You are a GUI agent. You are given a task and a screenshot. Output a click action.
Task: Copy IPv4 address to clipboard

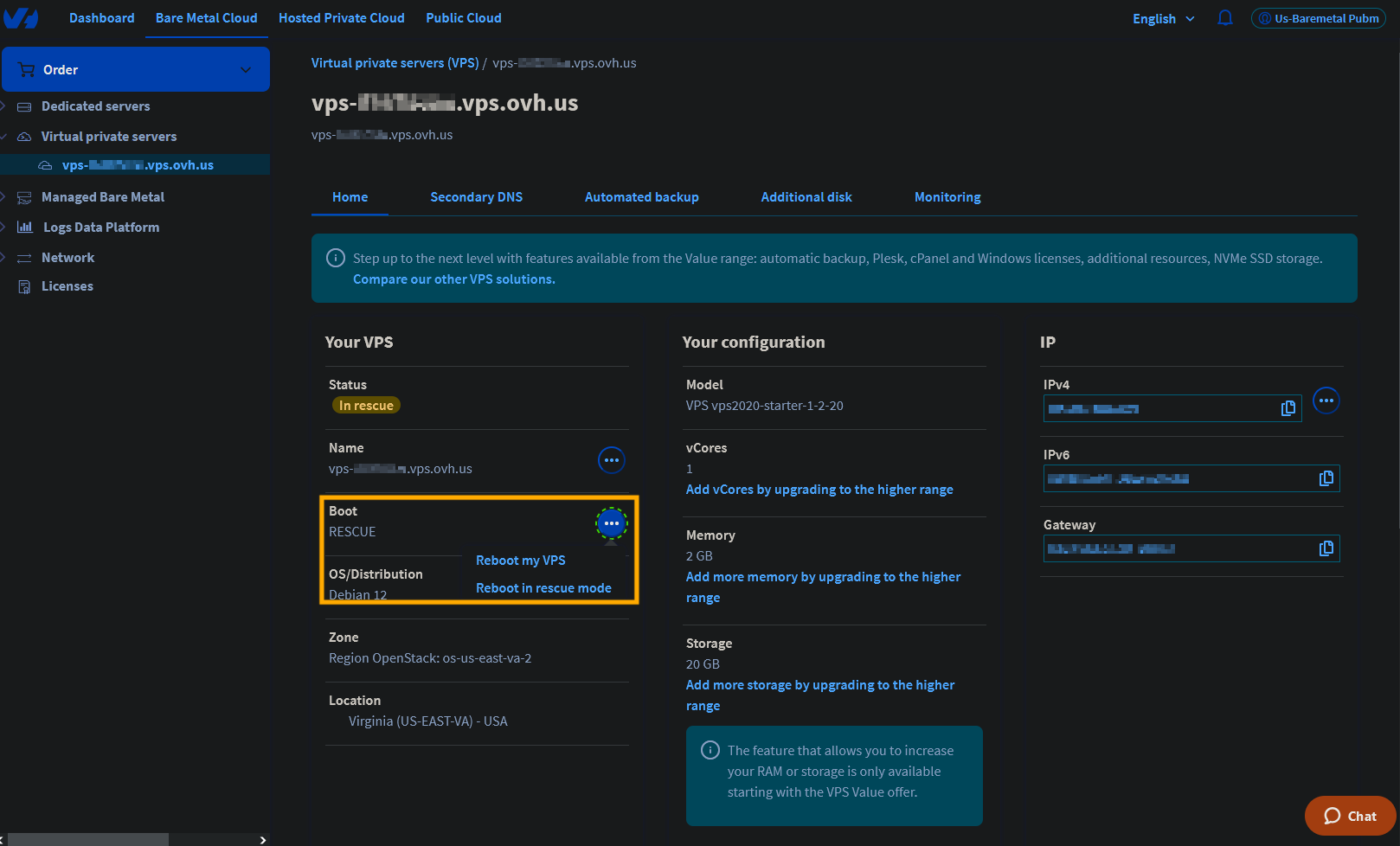pyautogui.click(x=1288, y=408)
